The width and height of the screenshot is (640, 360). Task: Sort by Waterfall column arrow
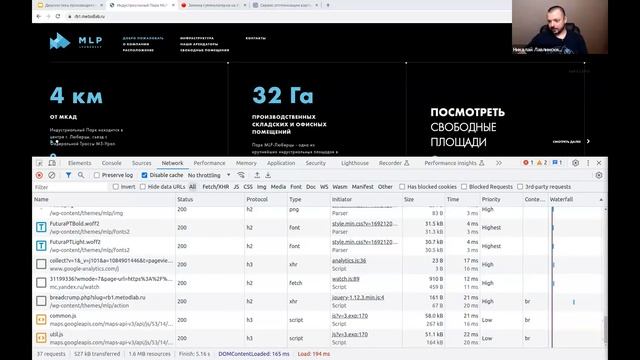pyautogui.click(x=601, y=200)
